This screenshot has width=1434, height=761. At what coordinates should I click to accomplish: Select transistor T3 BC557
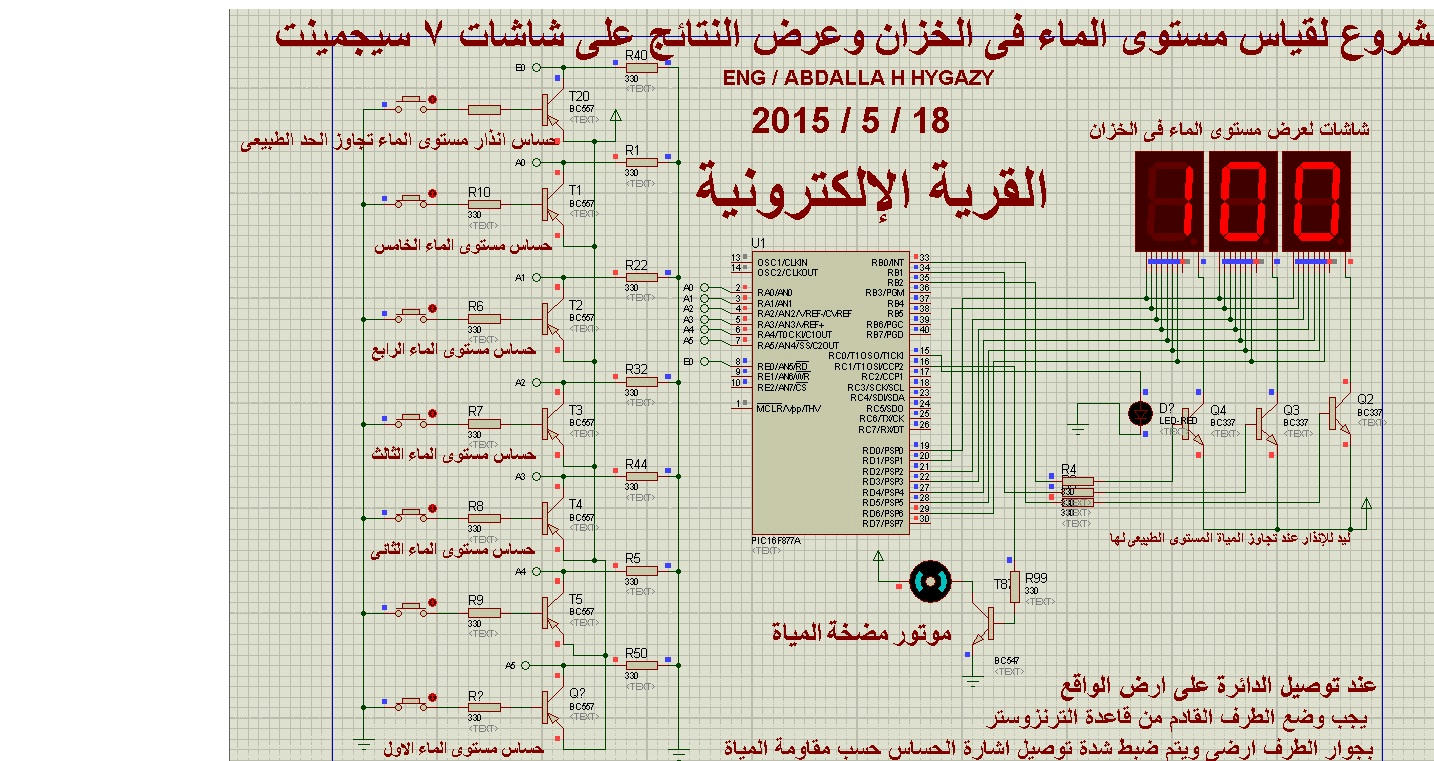pyautogui.click(x=551, y=423)
